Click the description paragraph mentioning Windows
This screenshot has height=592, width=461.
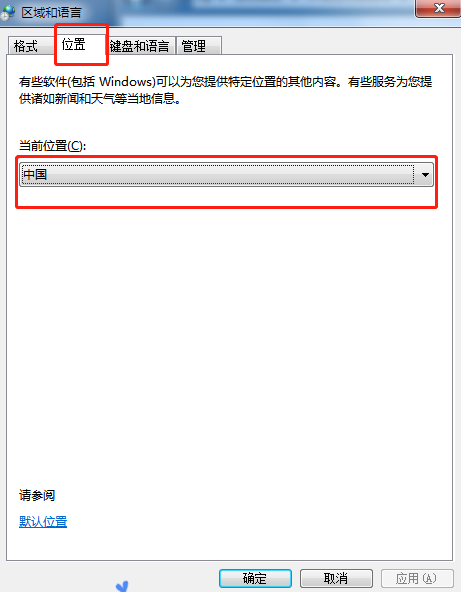click(x=225, y=90)
